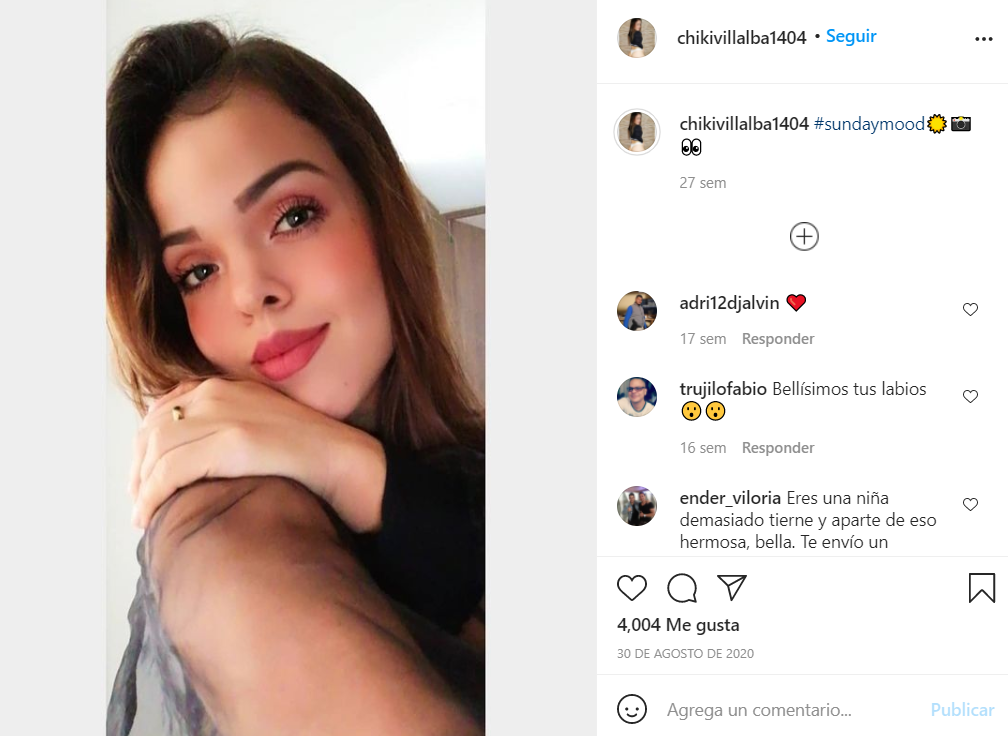Open the #sundaymood hashtag
The height and width of the screenshot is (736, 1008).
tap(868, 123)
